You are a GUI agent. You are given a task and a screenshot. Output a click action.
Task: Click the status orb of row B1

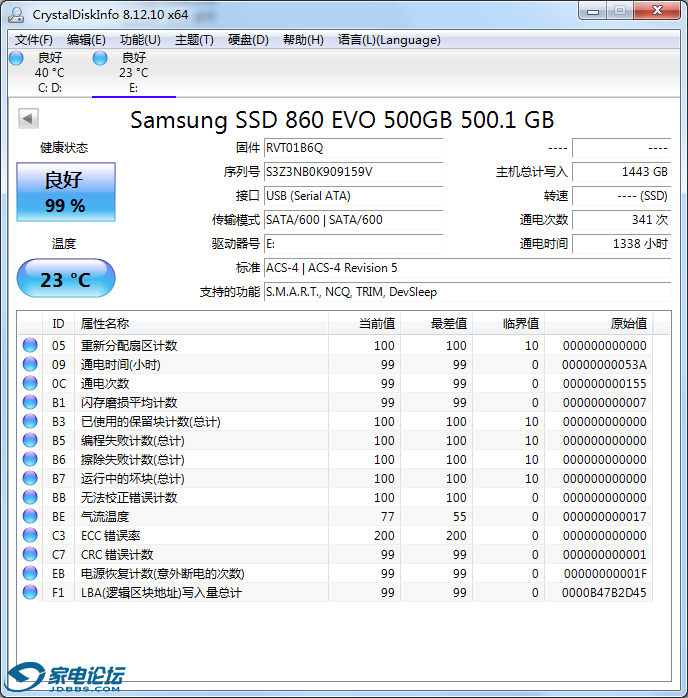30,402
